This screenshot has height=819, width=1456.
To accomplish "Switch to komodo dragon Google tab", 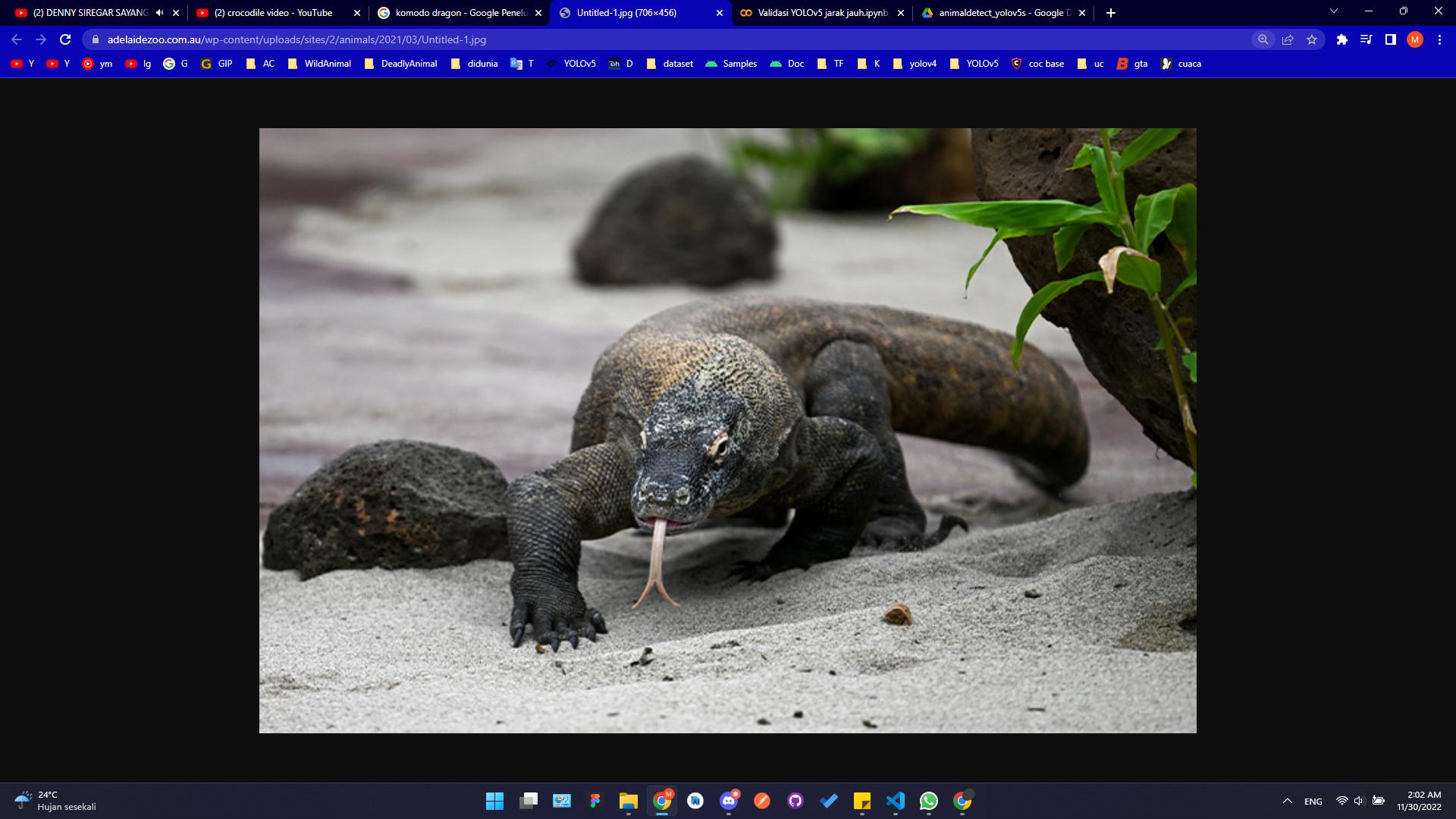I will pyautogui.click(x=460, y=13).
